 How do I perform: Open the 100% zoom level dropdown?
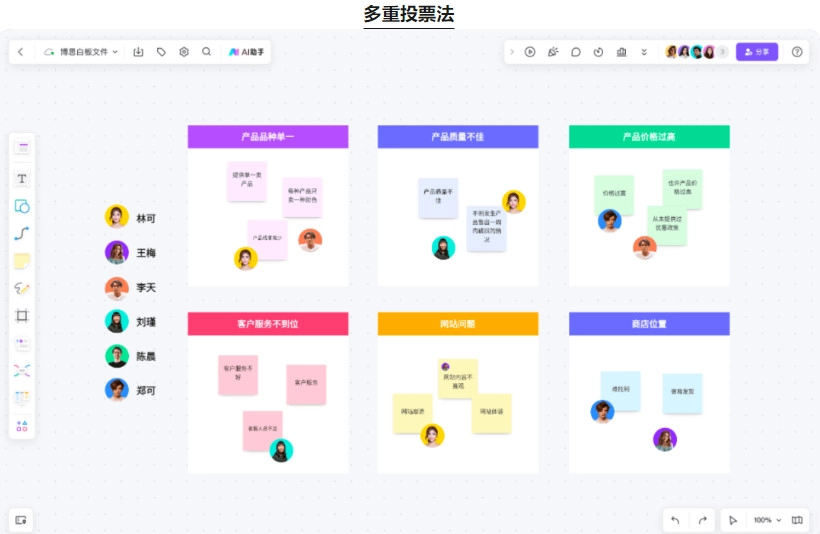click(x=768, y=520)
